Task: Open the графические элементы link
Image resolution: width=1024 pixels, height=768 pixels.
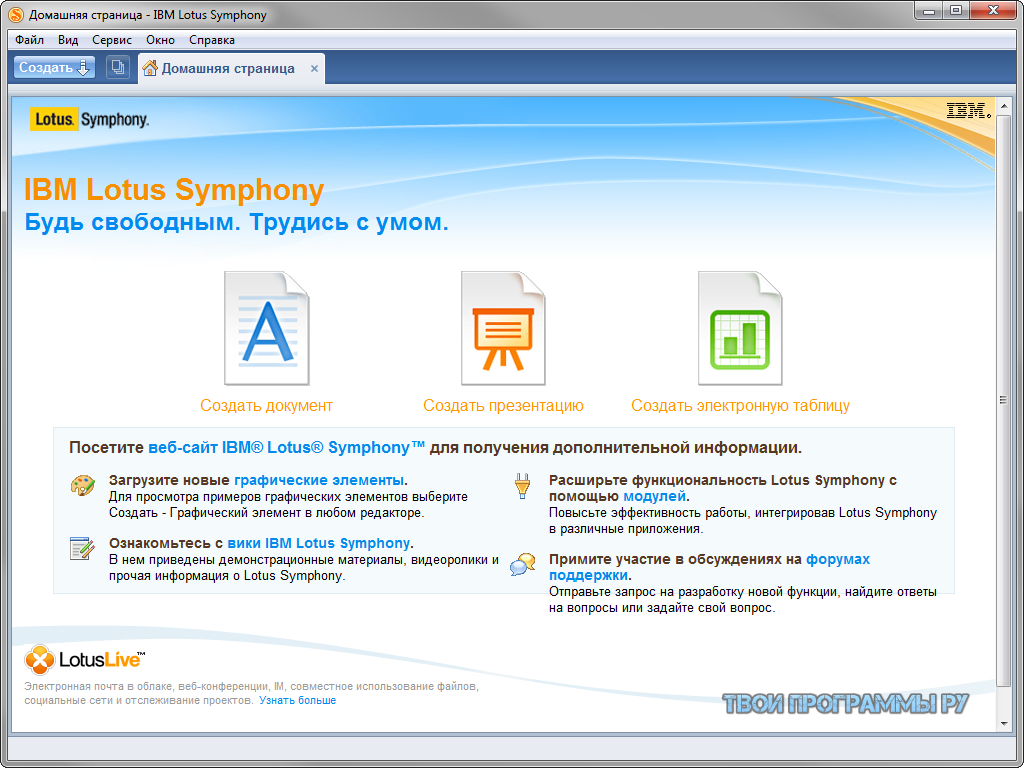Action: point(319,480)
